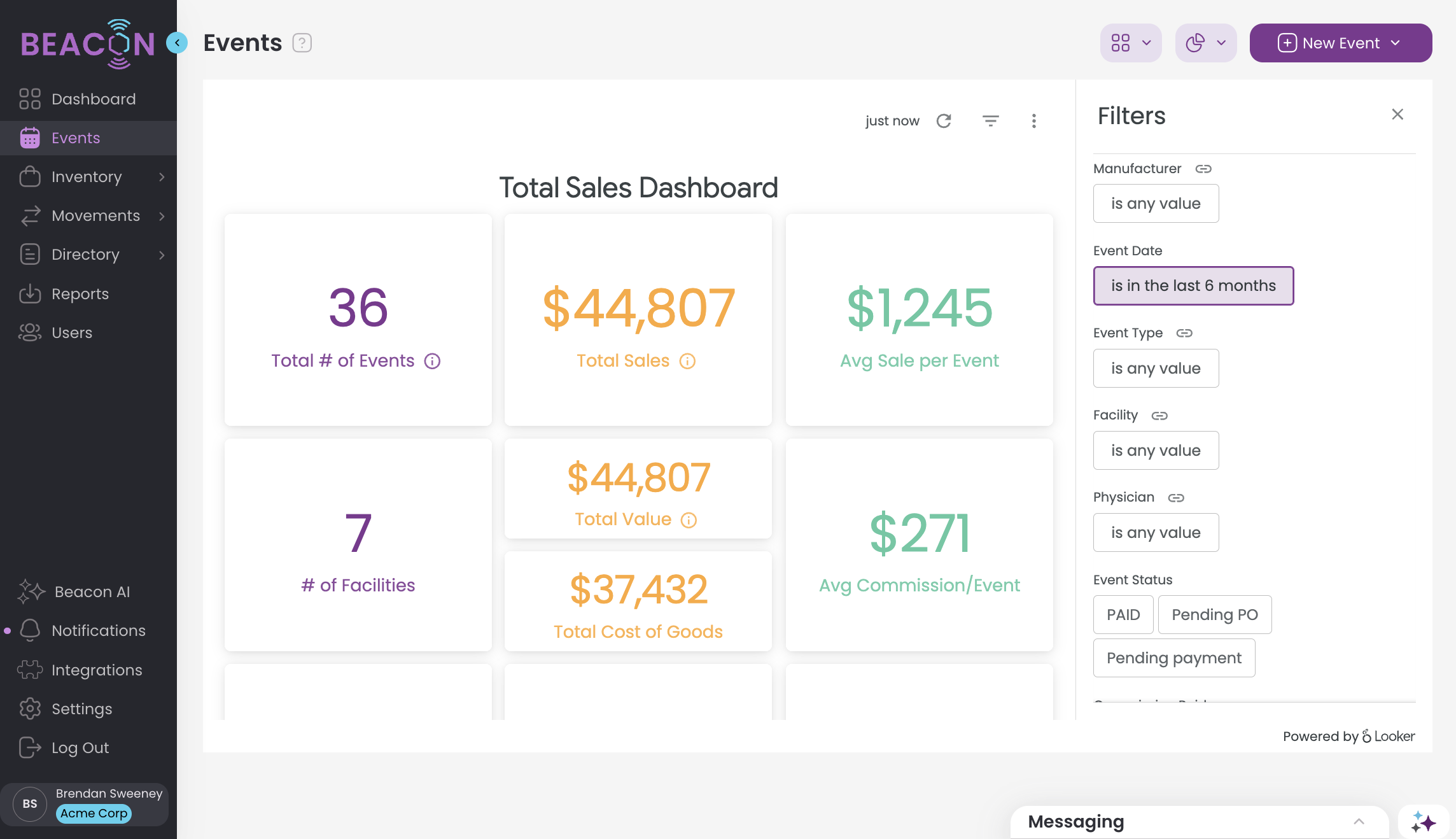This screenshot has height=839, width=1456.
Task: Open the AI sparkle assistant button
Action: pos(1423,822)
